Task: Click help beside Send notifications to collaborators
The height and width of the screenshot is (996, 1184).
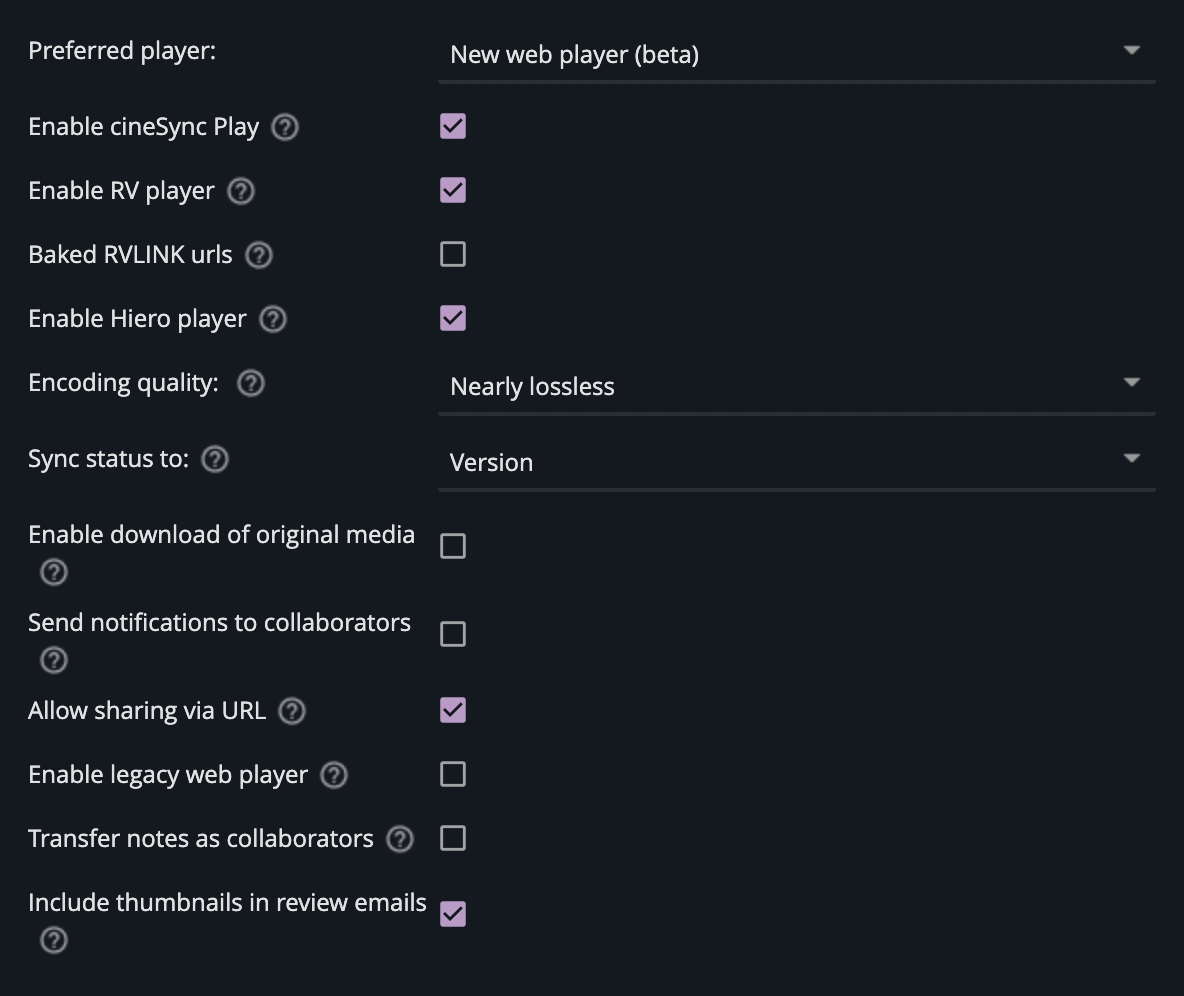Action: pyautogui.click(x=53, y=660)
